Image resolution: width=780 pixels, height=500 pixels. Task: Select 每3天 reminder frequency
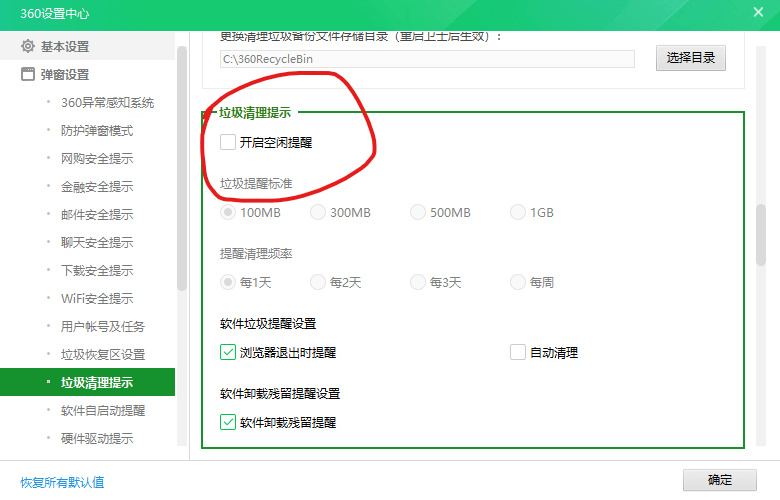(x=418, y=283)
